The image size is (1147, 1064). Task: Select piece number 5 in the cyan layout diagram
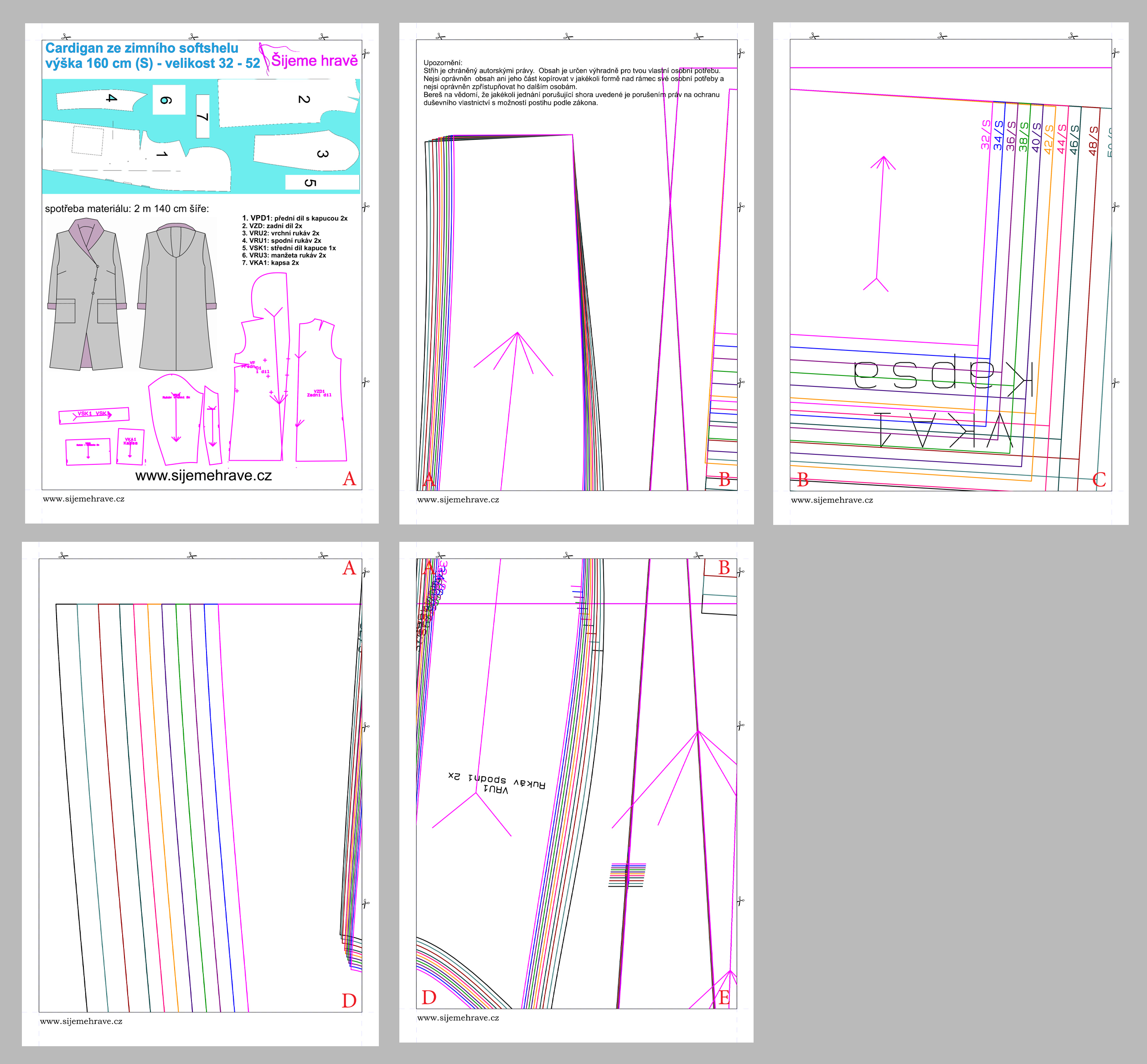(x=310, y=183)
